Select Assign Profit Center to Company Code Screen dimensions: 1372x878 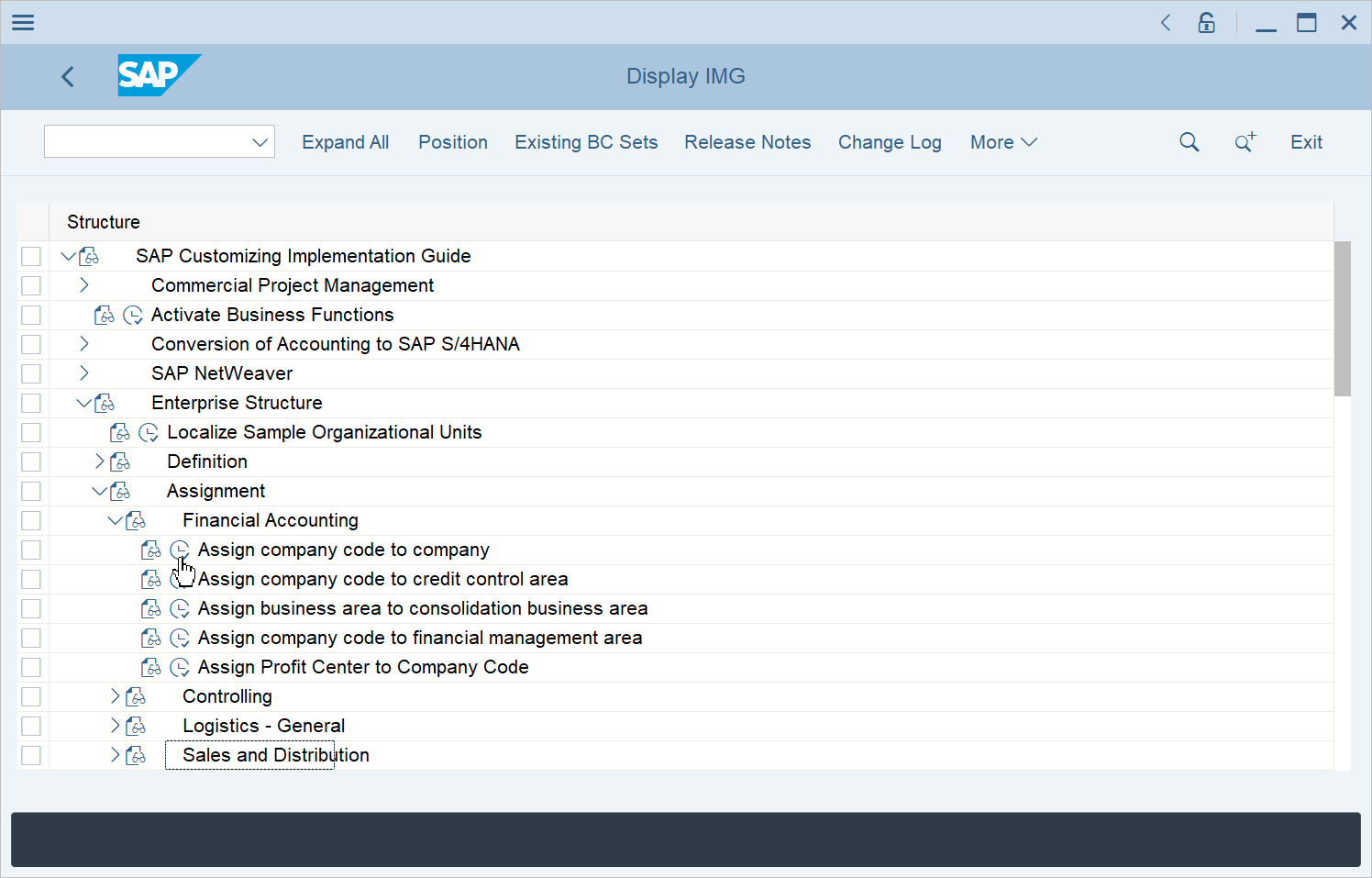(x=363, y=667)
